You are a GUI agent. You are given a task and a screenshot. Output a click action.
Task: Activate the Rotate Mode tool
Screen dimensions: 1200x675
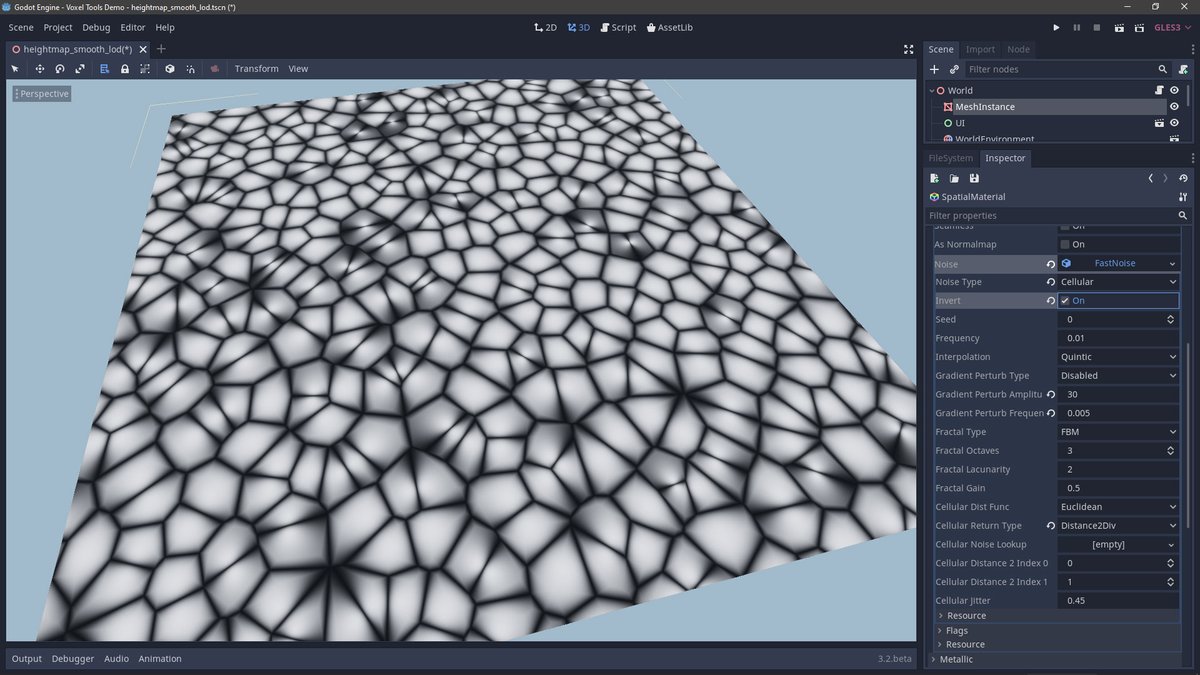tap(60, 69)
